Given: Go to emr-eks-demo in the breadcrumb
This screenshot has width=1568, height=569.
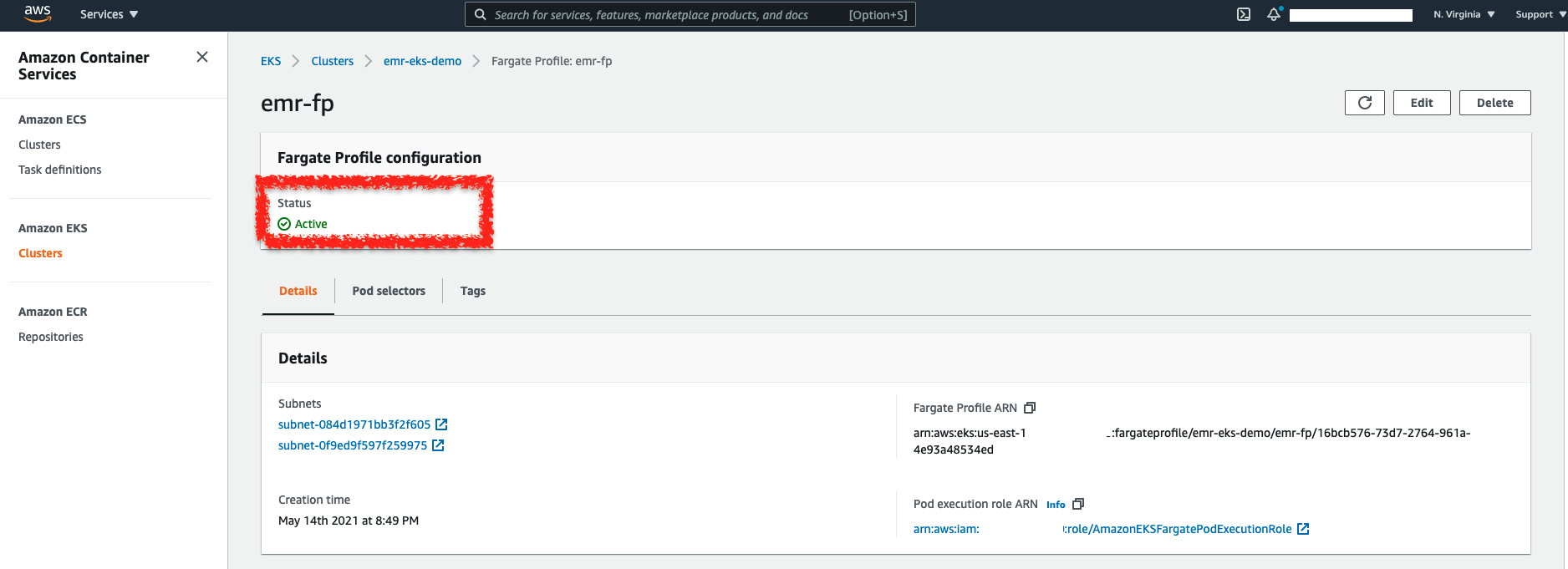Looking at the screenshot, I should [422, 61].
